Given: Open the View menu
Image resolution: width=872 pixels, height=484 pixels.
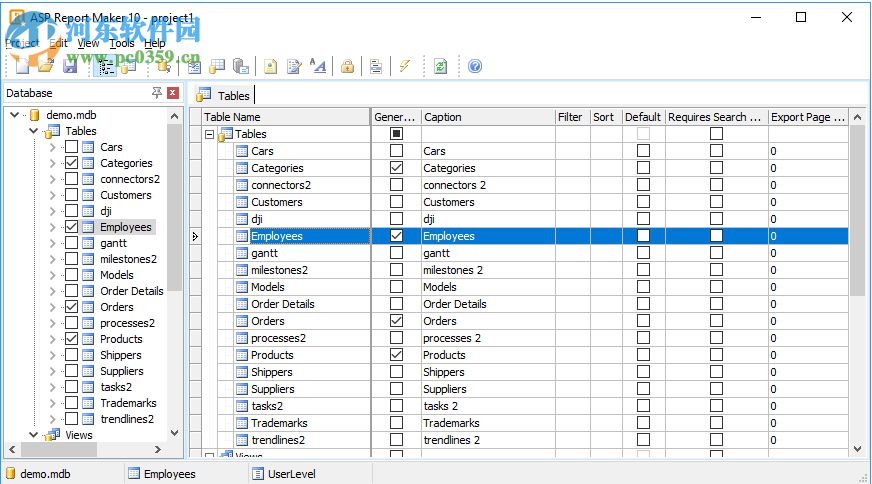Looking at the screenshot, I should (x=88, y=43).
